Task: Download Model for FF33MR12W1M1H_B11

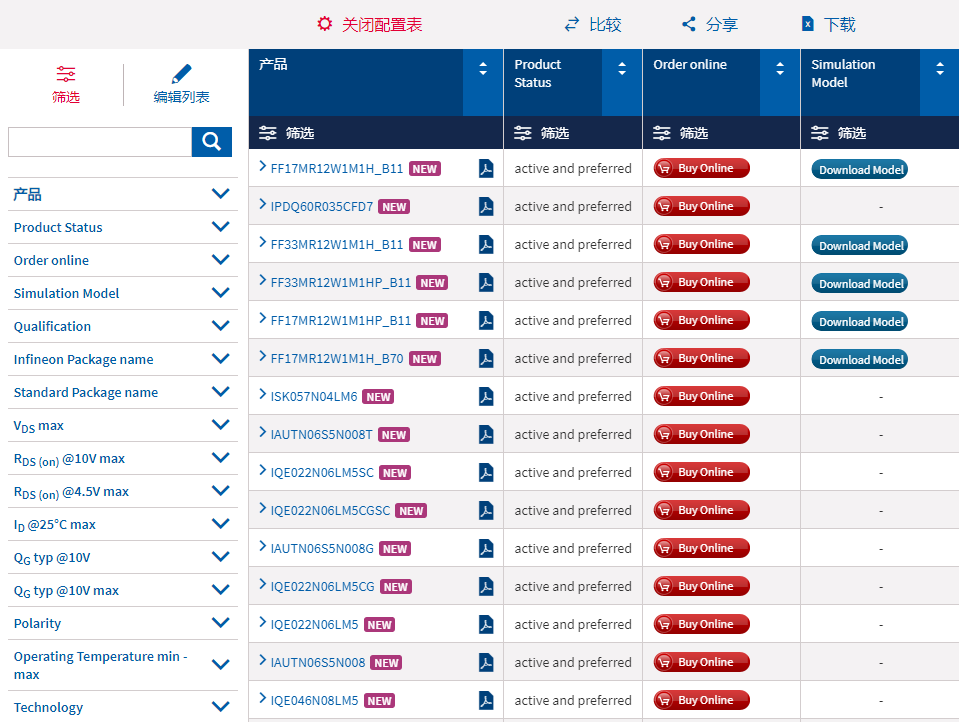Action: coord(859,245)
